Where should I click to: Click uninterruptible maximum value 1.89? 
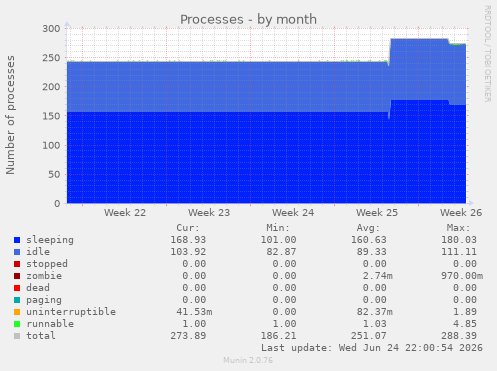465,312
